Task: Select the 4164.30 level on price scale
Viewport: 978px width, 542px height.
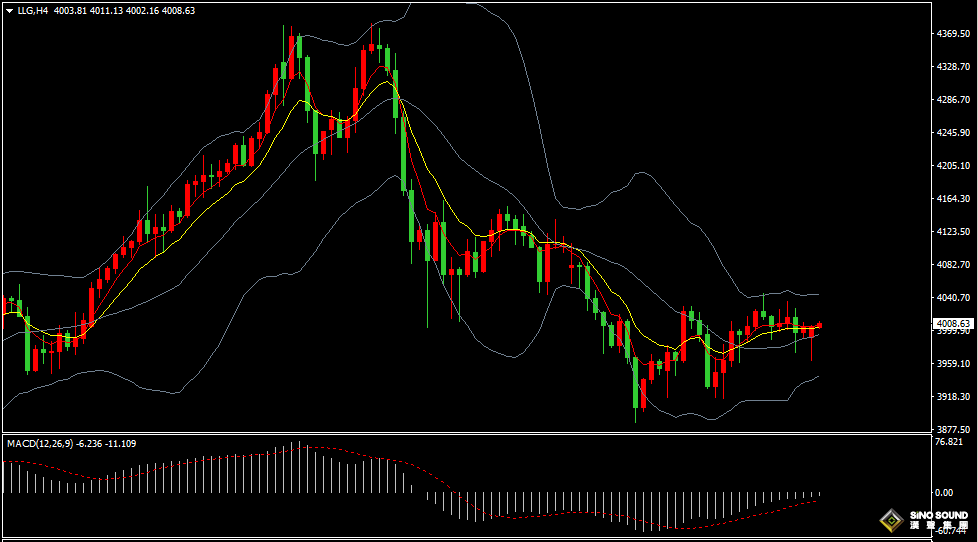Action: point(953,199)
